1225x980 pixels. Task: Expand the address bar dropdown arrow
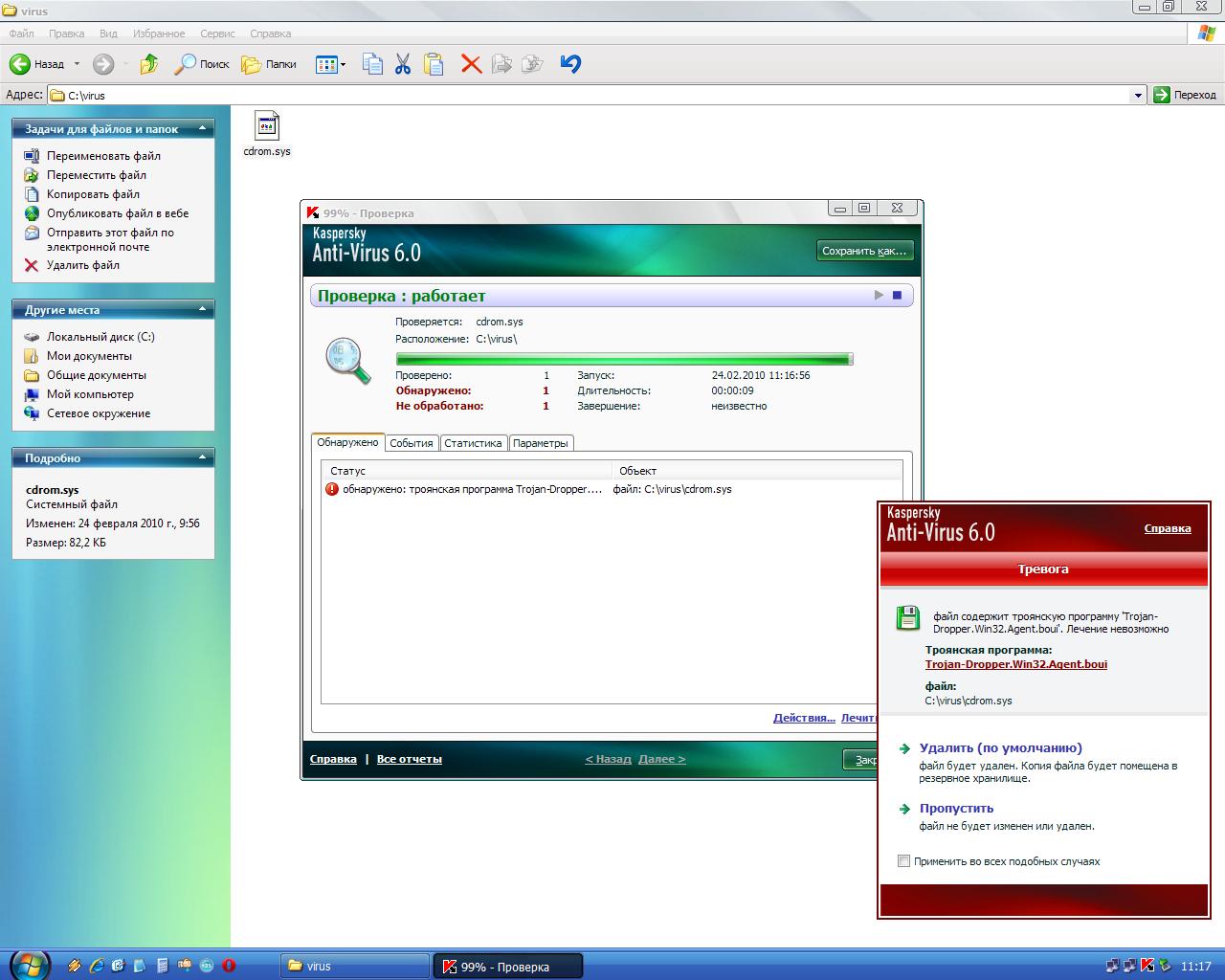click(x=1138, y=95)
